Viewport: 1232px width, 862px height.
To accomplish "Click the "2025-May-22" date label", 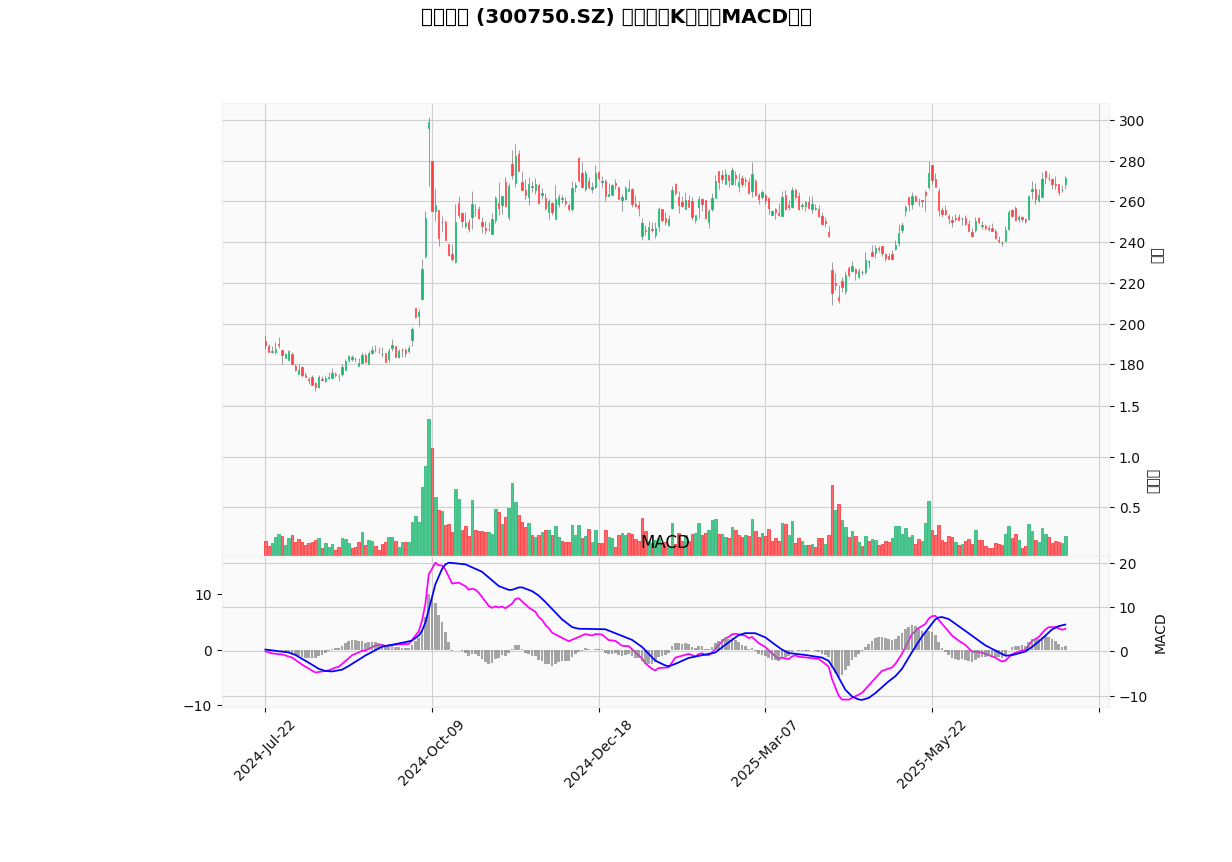I will click(x=930, y=753).
